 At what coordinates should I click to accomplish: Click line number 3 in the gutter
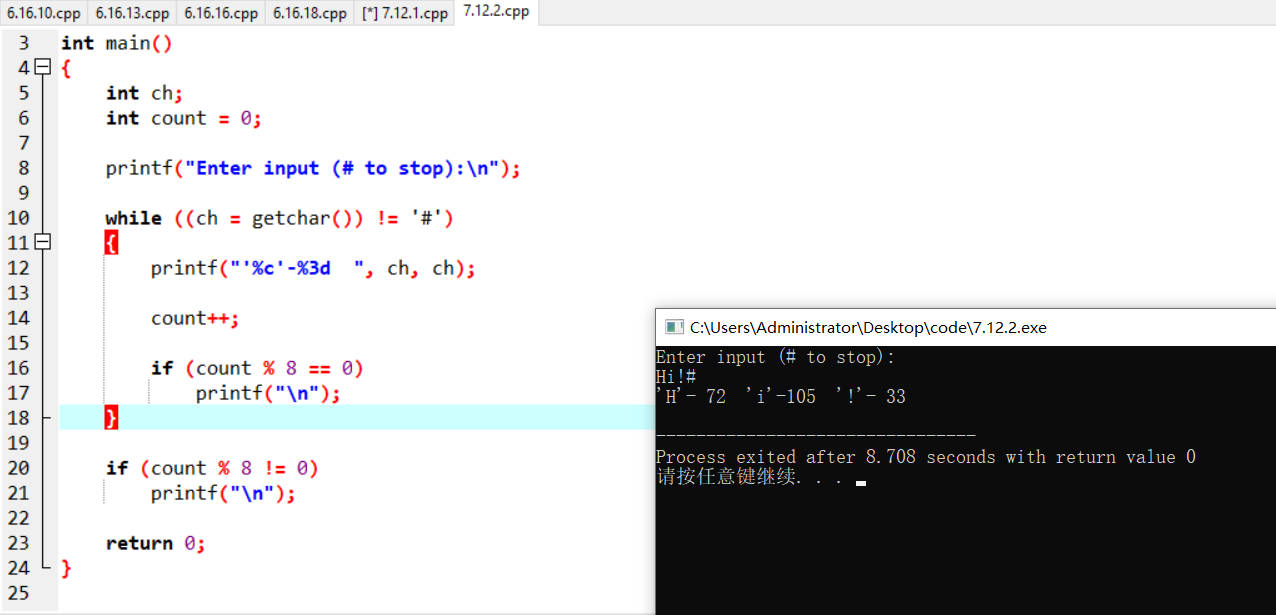(x=24, y=43)
